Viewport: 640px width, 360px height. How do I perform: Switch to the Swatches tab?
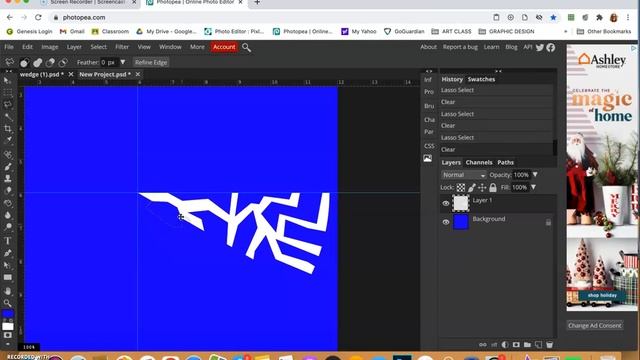[x=481, y=79]
